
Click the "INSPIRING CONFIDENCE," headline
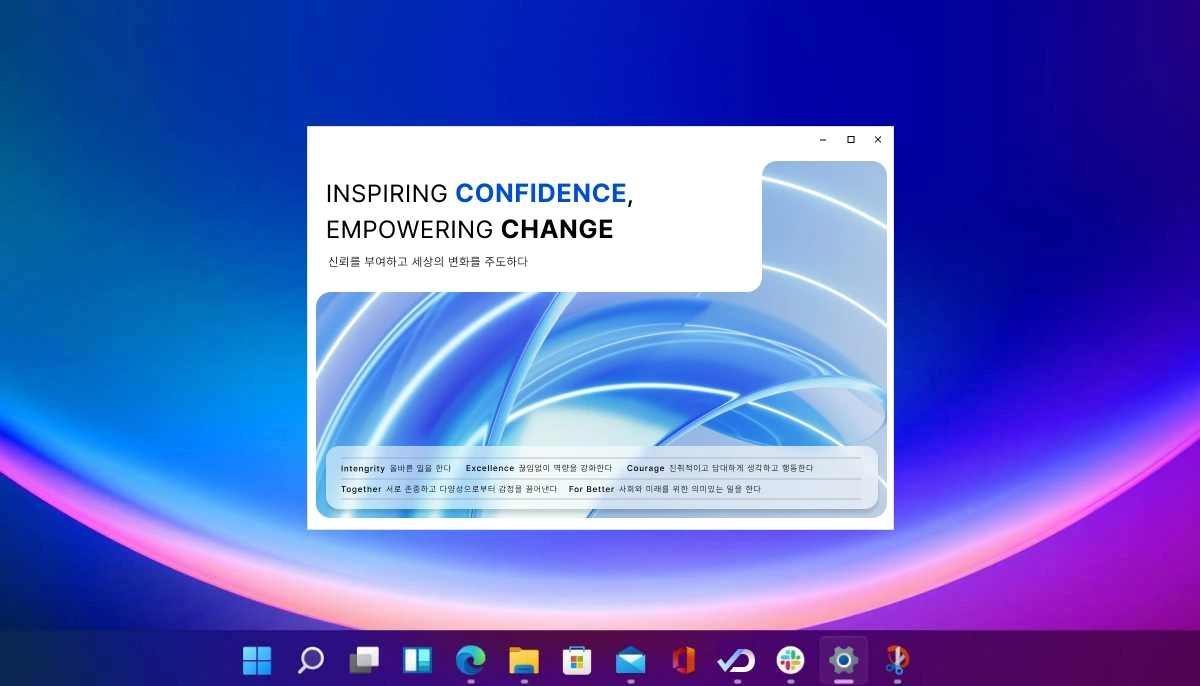click(480, 194)
